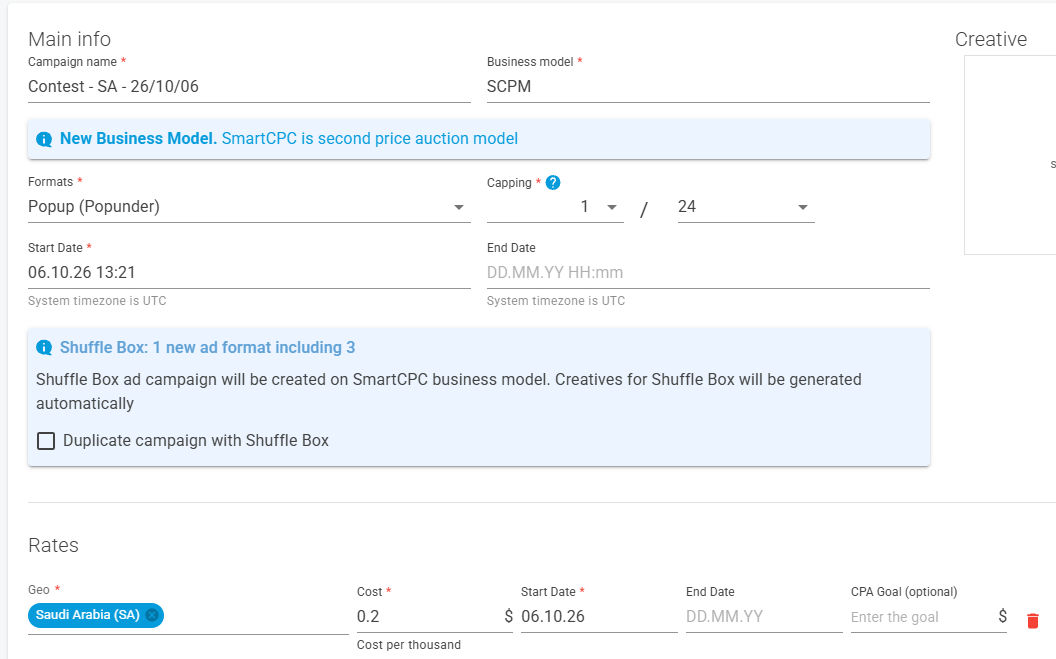This screenshot has width=1056, height=659.
Task: Click the 'Main info' section heading
Action: pos(69,39)
